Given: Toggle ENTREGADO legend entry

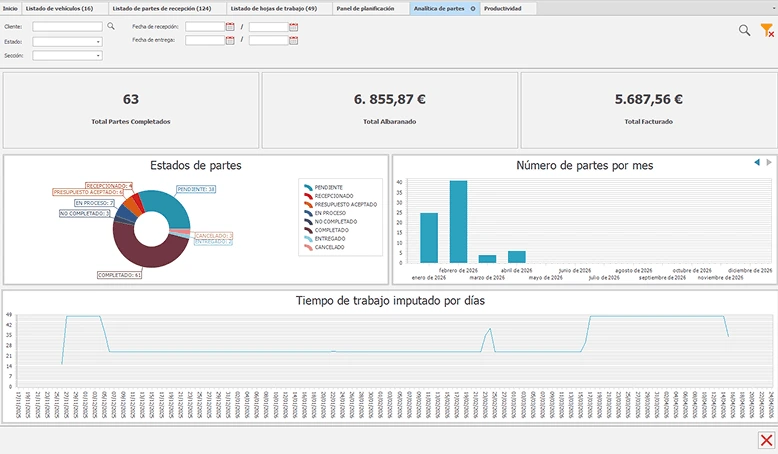Looking at the screenshot, I should [324, 239].
